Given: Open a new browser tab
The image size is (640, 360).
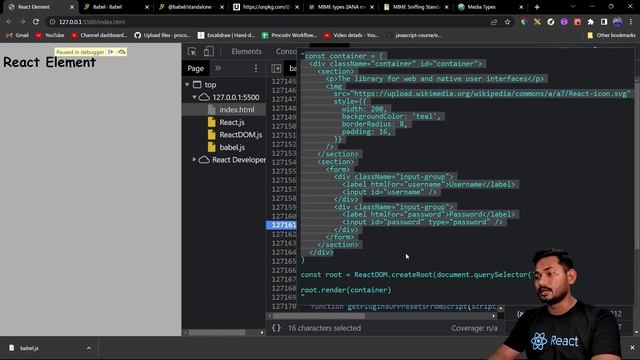Looking at the screenshot, I should [537, 7].
